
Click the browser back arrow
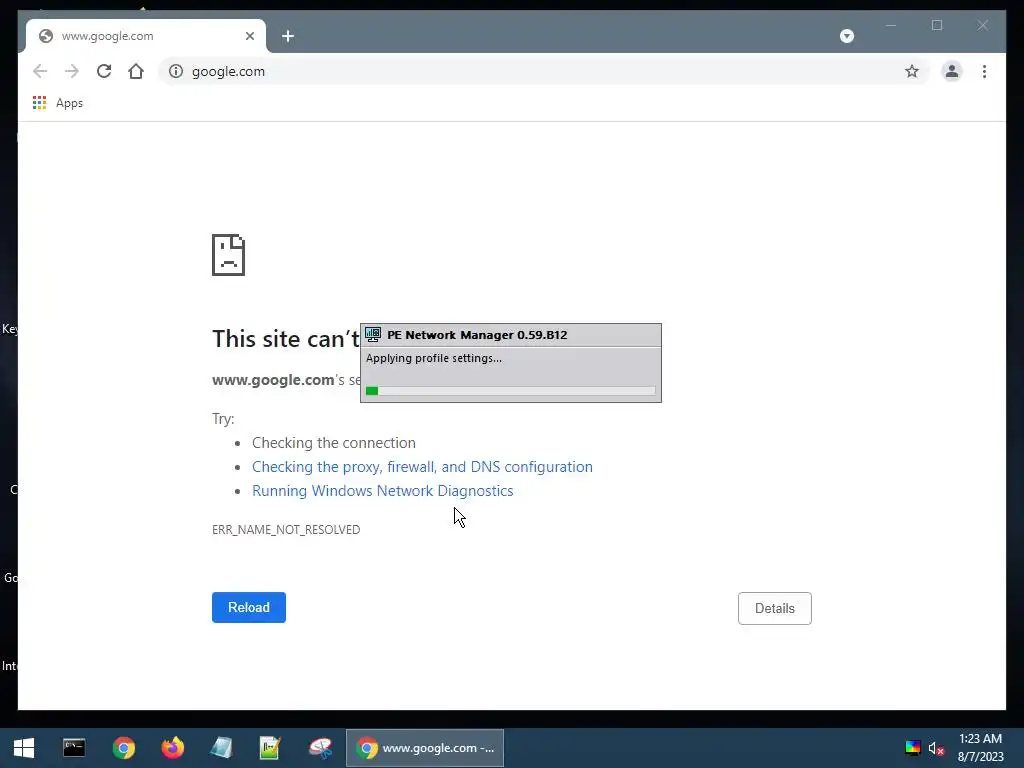coord(40,71)
